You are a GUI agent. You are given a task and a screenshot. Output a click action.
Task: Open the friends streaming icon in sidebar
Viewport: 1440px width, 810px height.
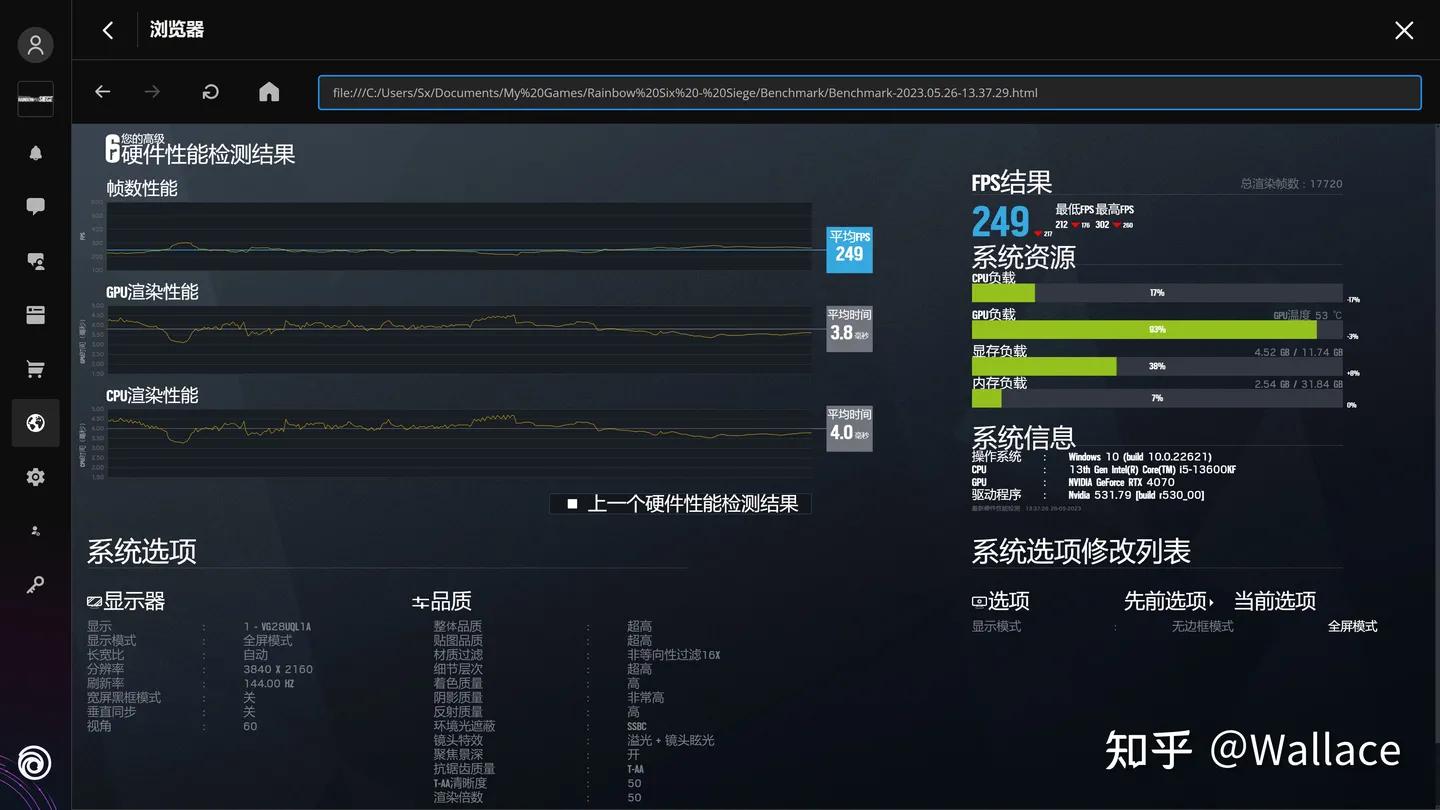35,261
